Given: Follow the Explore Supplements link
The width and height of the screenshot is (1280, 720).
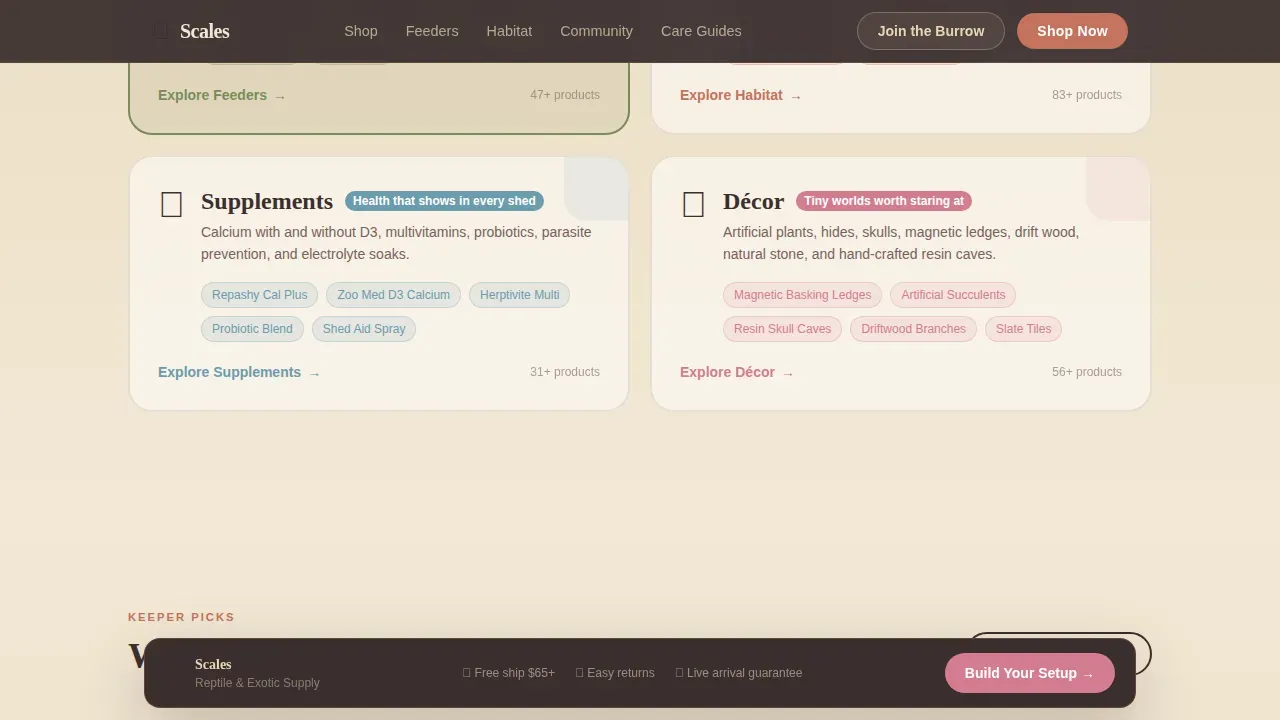Looking at the screenshot, I should (239, 372).
